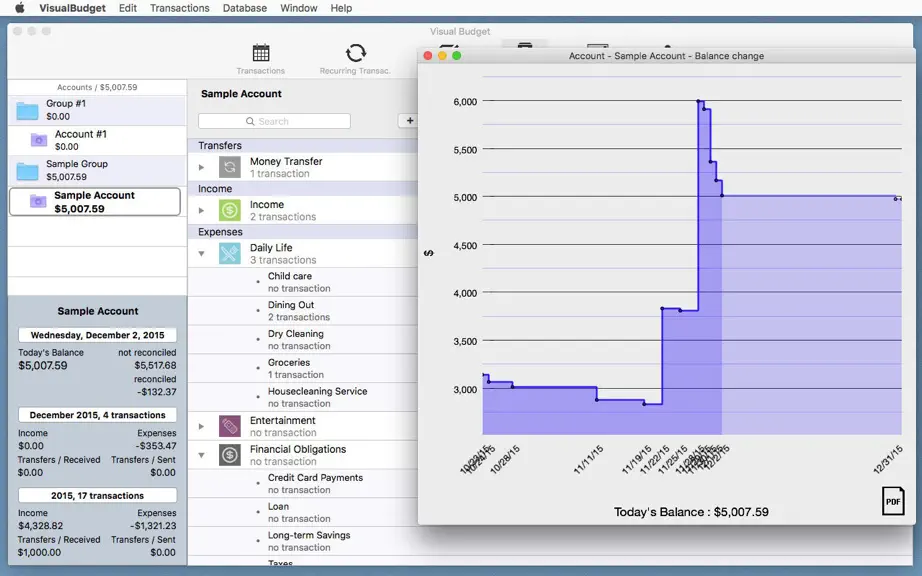The width and height of the screenshot is (922, 576).
Task: Select the Entertainment ticket icon
Action: click(x=229, y=426)
